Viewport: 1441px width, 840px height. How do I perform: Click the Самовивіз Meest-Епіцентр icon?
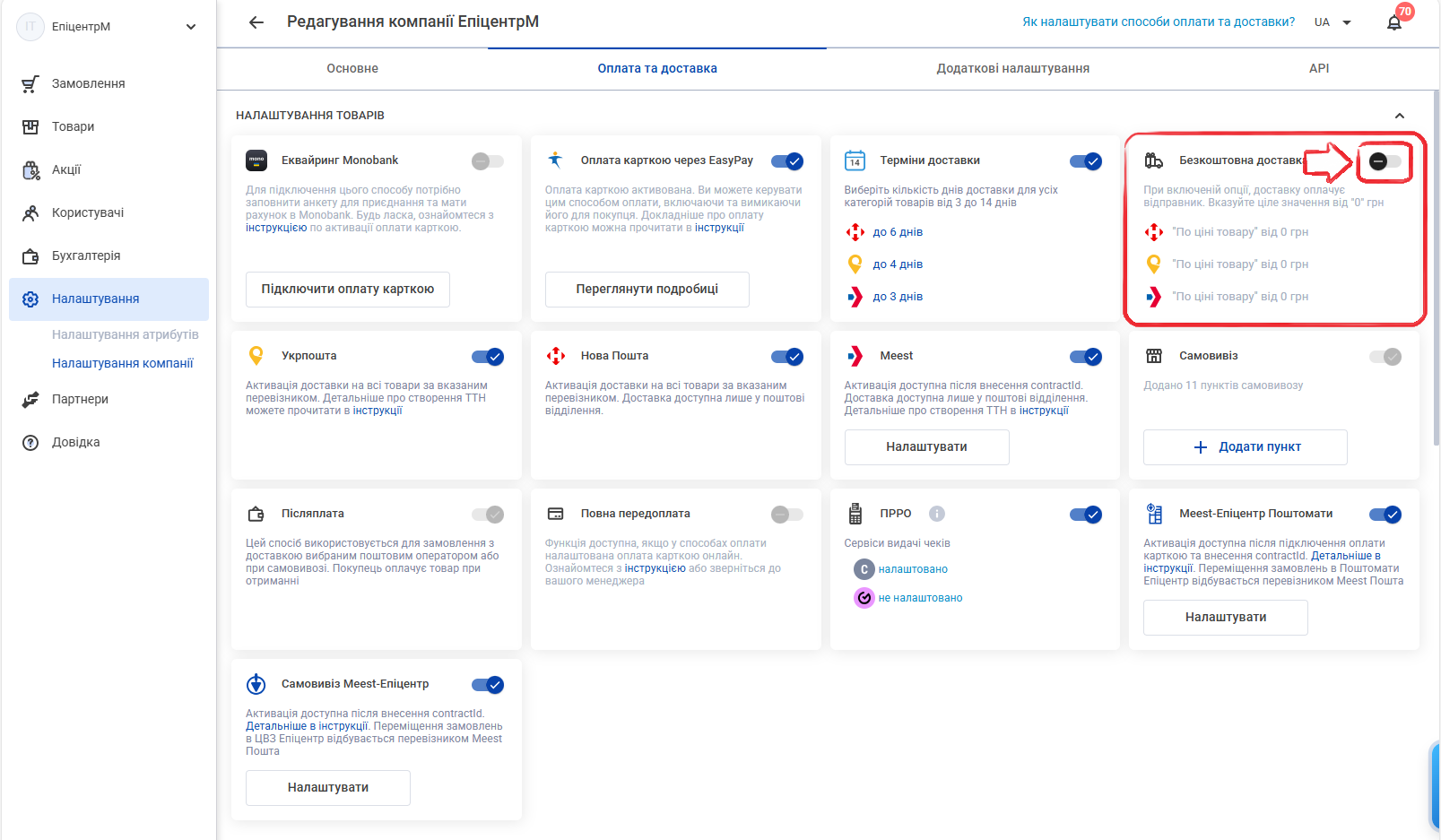(256, 684)
